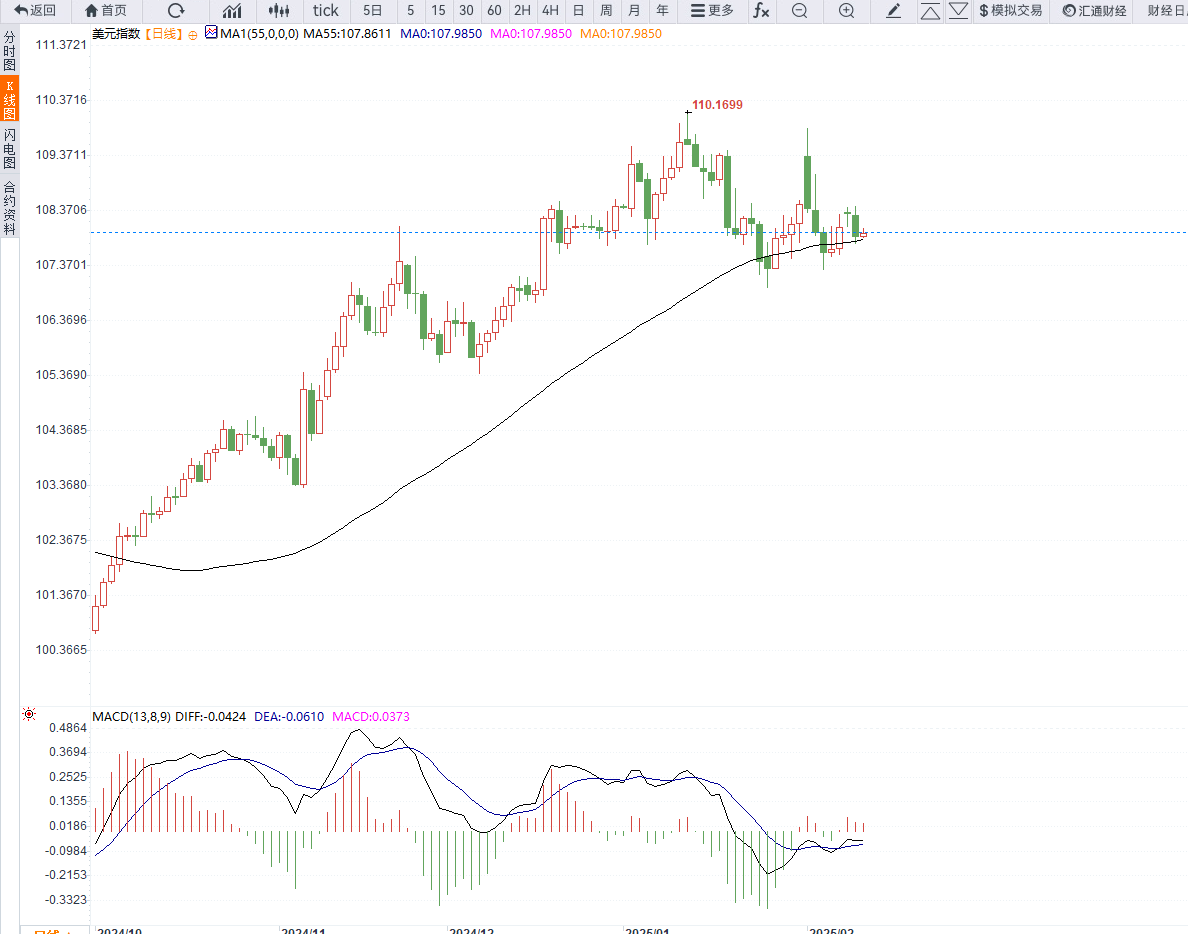
Task: Toggle the MA1 indicator icon in chart header
Action: [x=210, y=33]
